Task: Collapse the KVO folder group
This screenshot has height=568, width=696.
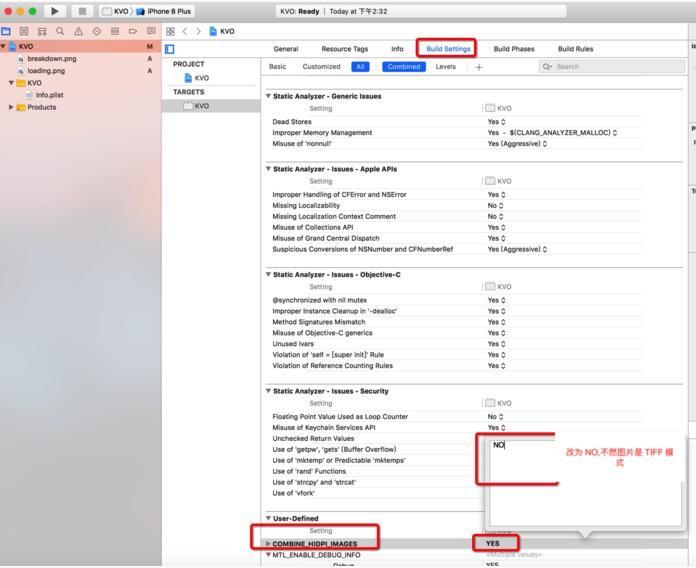Action: [11, 83]
